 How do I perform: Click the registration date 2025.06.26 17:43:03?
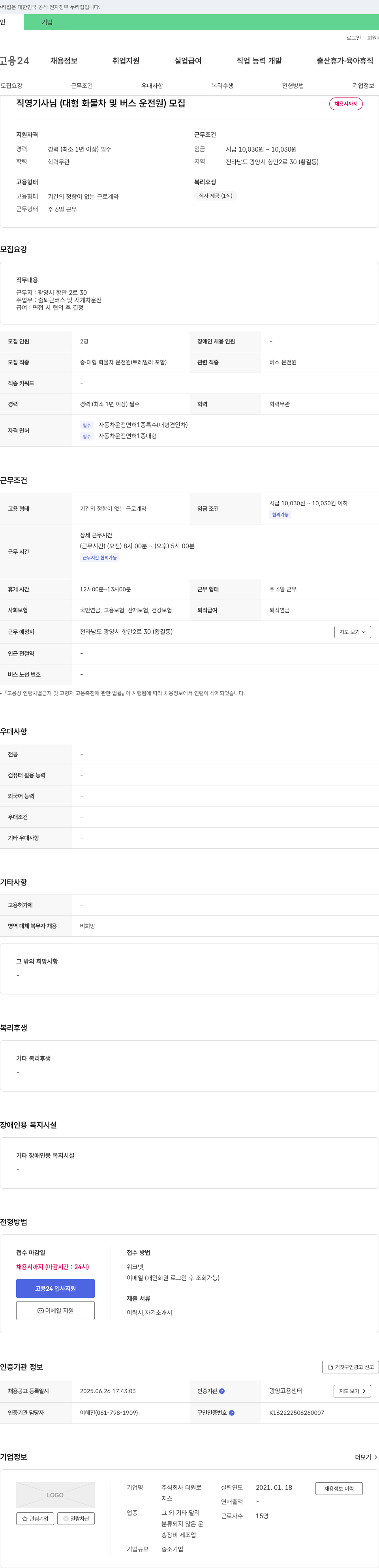(x=108, y=1391)
